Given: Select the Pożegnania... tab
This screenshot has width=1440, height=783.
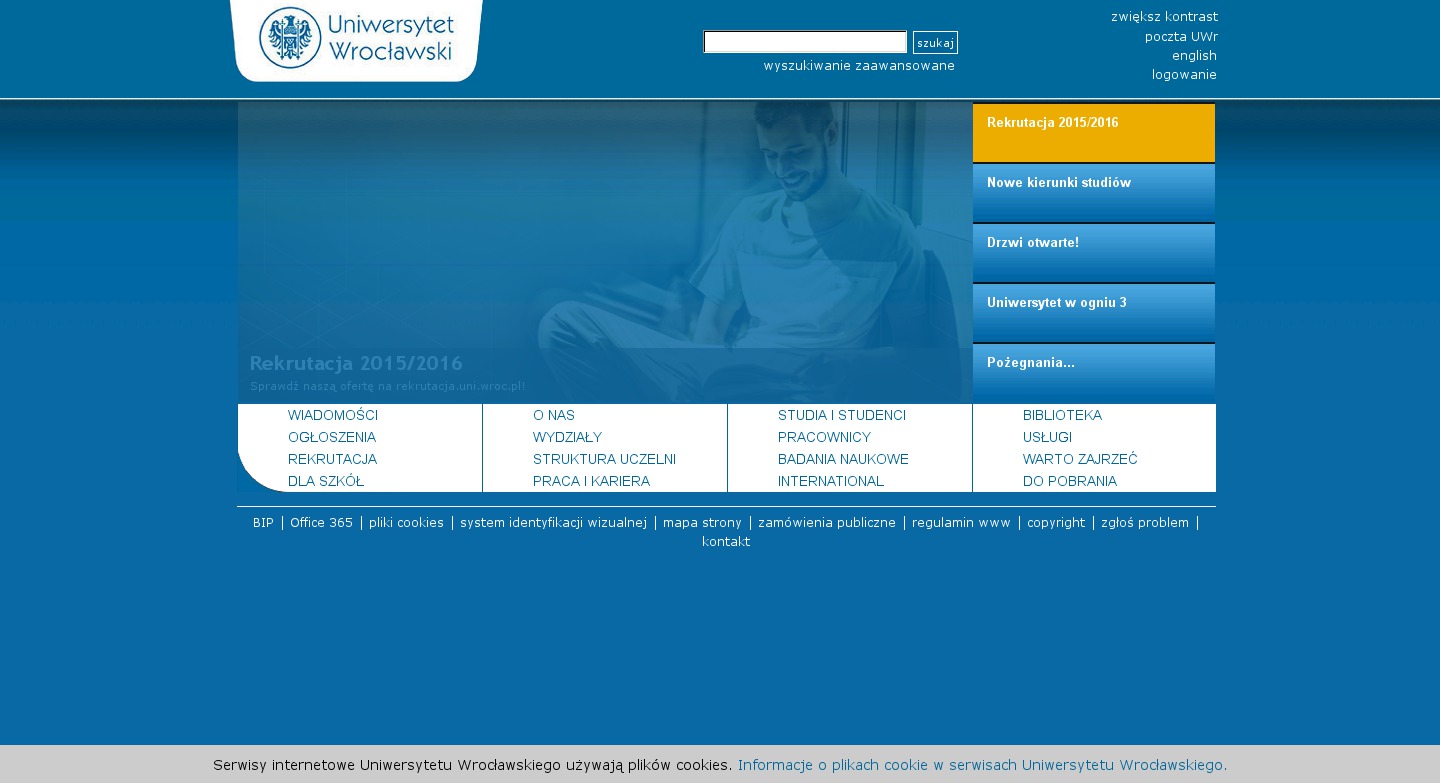Looking at the screenshot, I should (1094, 373).
